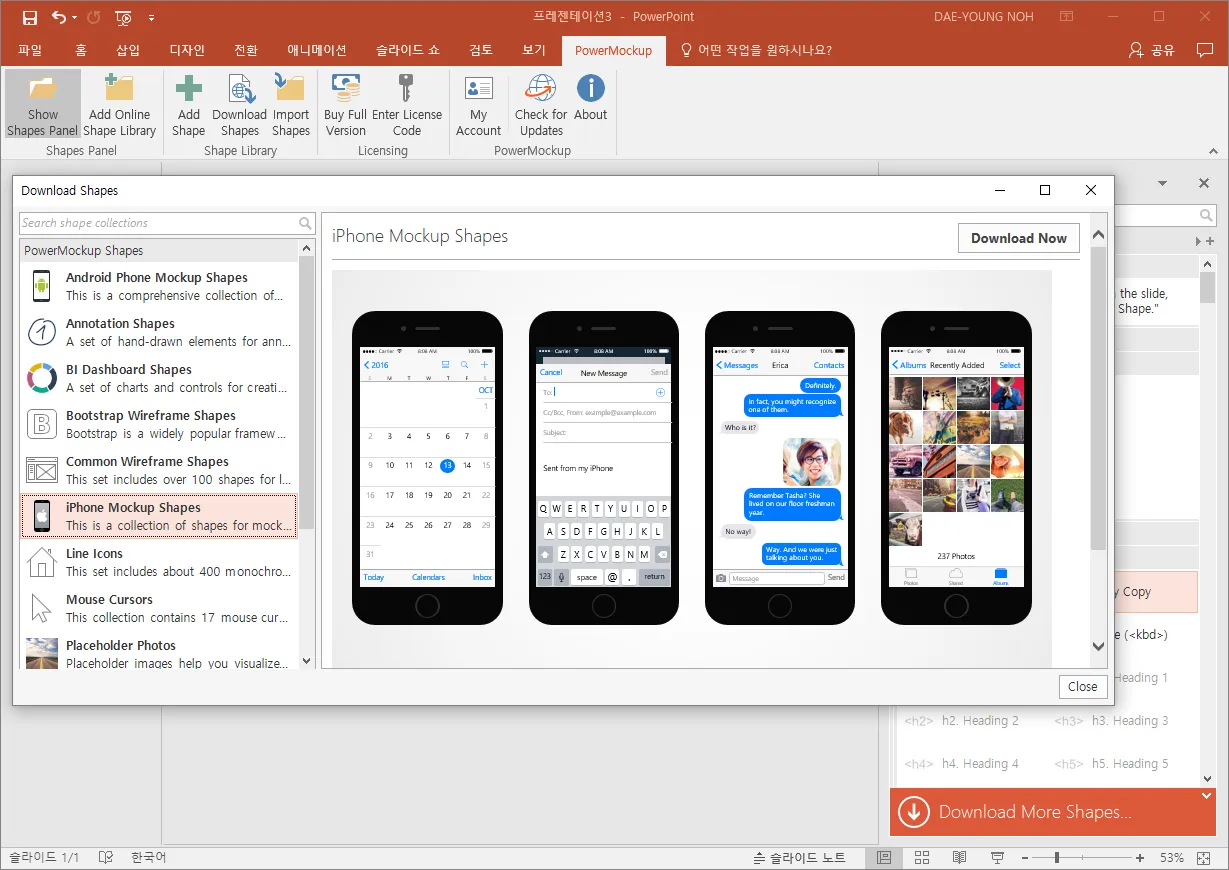This screenshot has width=1229, height=870.
Task: Open Import Shapes in the ribbon
Action: pos(291,104)
